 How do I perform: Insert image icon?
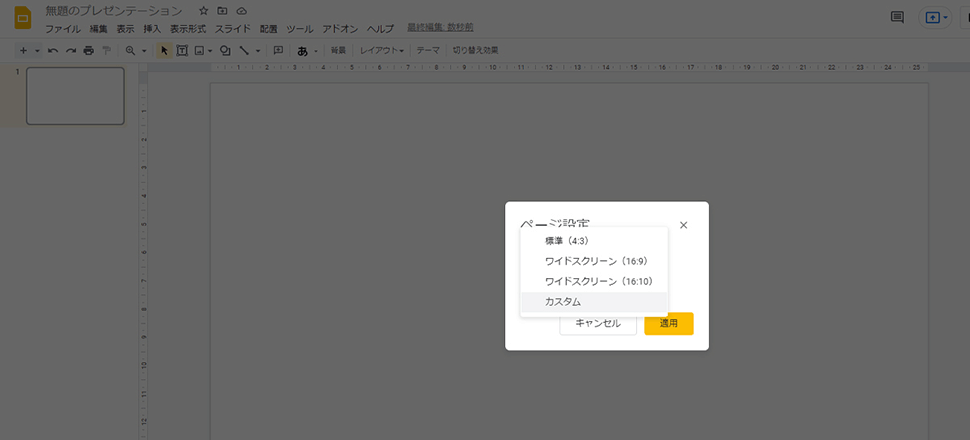[x=199, y=51]
